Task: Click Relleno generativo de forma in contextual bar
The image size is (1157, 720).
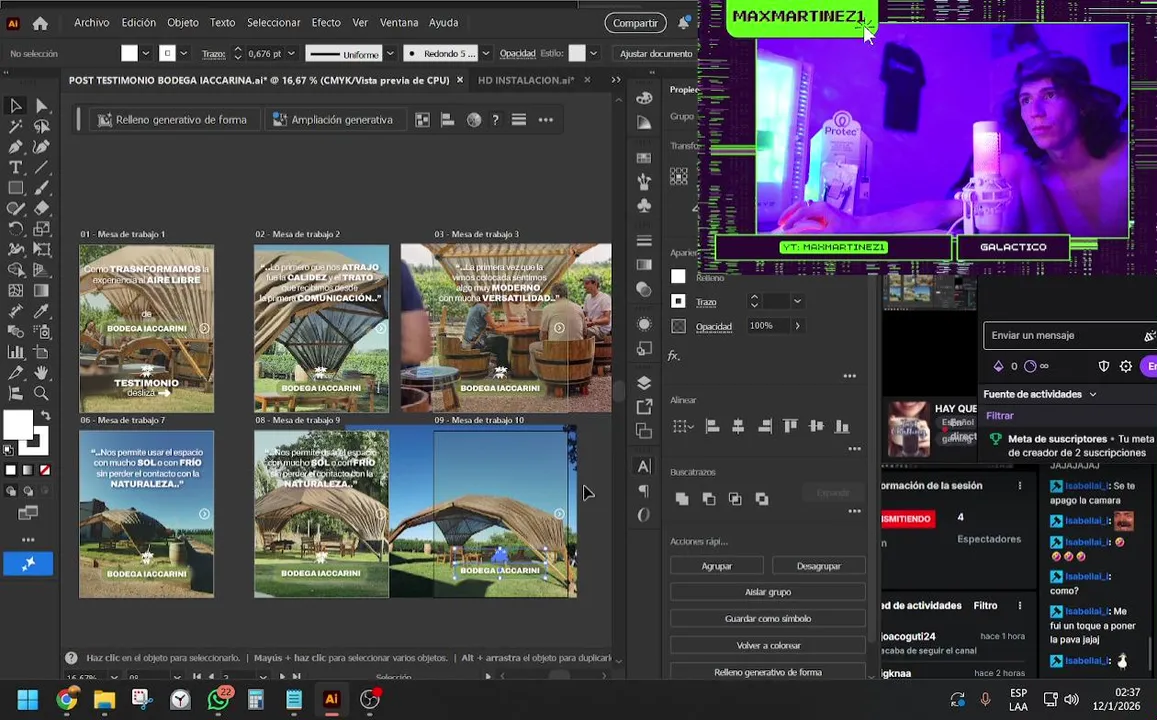Action: [x=173, y=120]
